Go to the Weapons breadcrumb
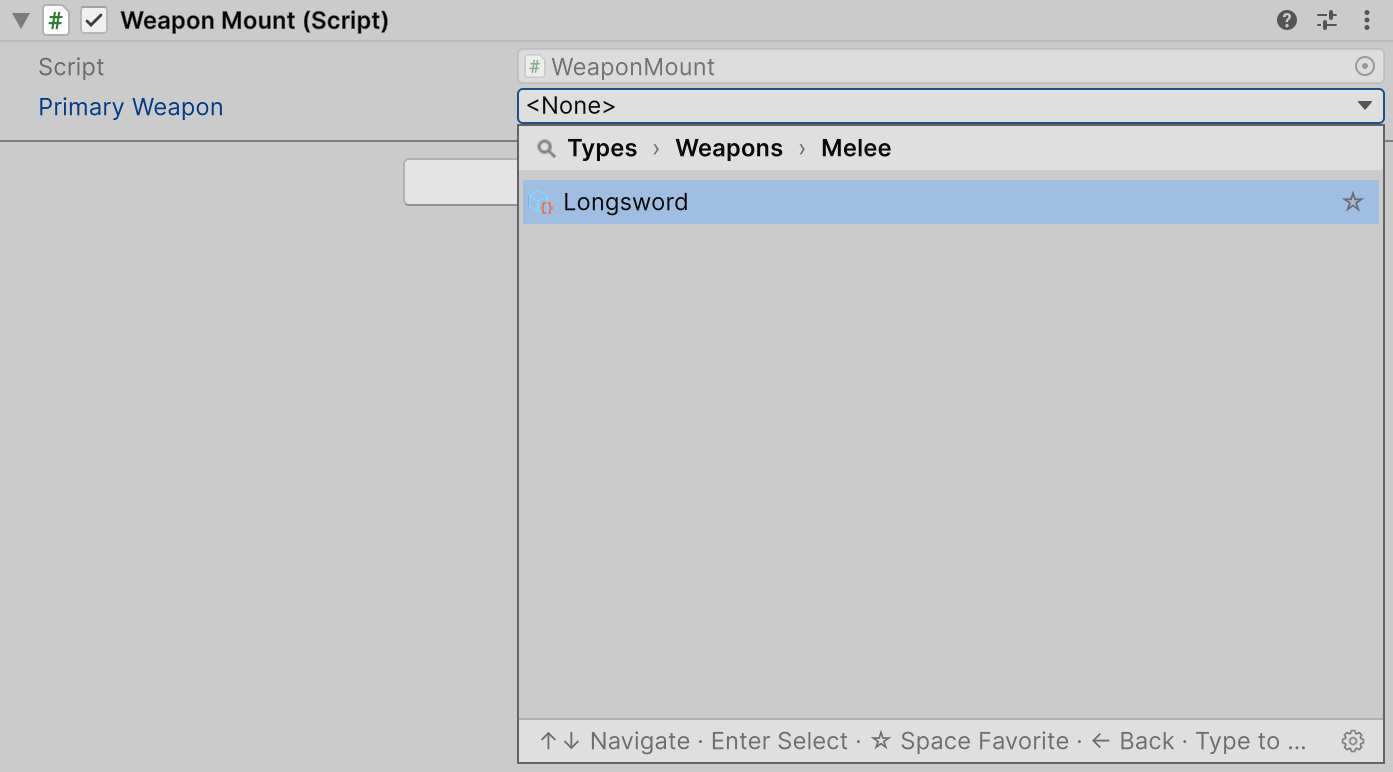 (729, 148)
